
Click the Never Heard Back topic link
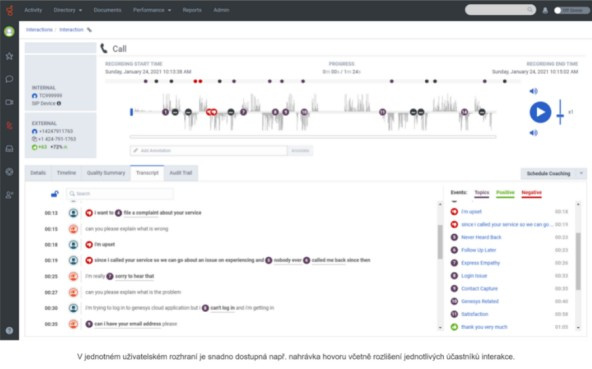coord(481,237)
